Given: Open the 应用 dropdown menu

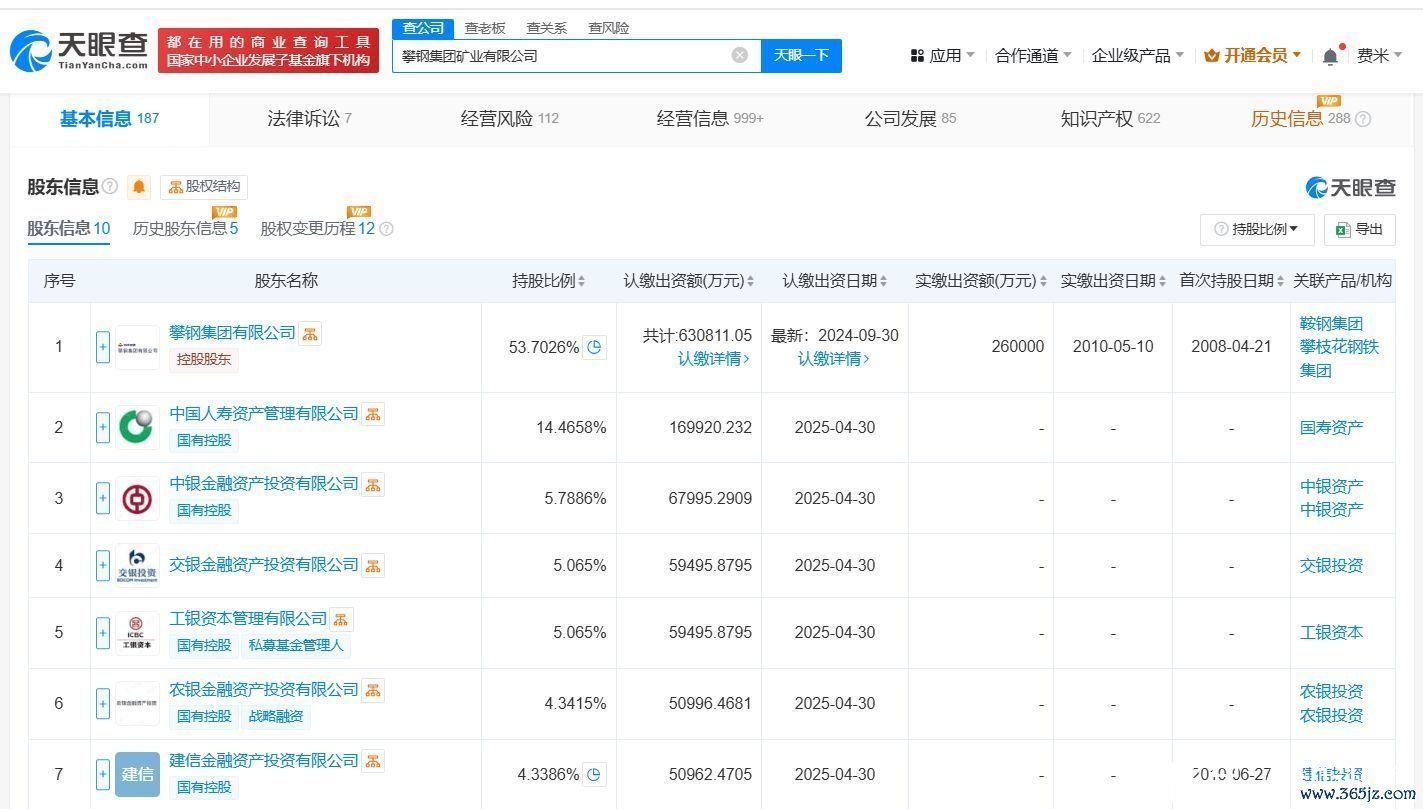Looking at the screenshot, I should (942, 56).
